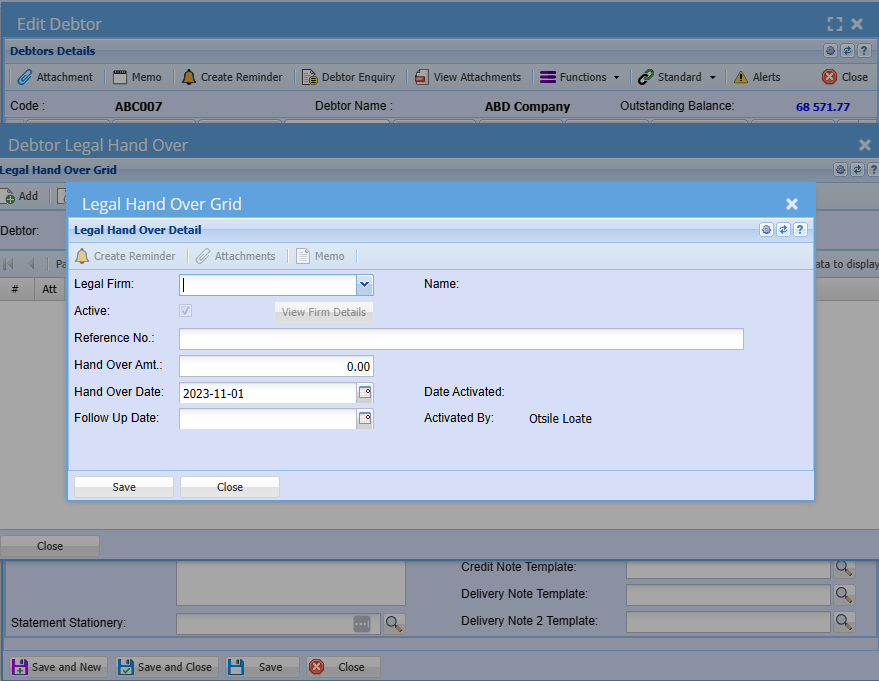Click Create Reminder bell in Debtors Details
This screenshot has width=879, height=681.
click(x=232, y=77)
